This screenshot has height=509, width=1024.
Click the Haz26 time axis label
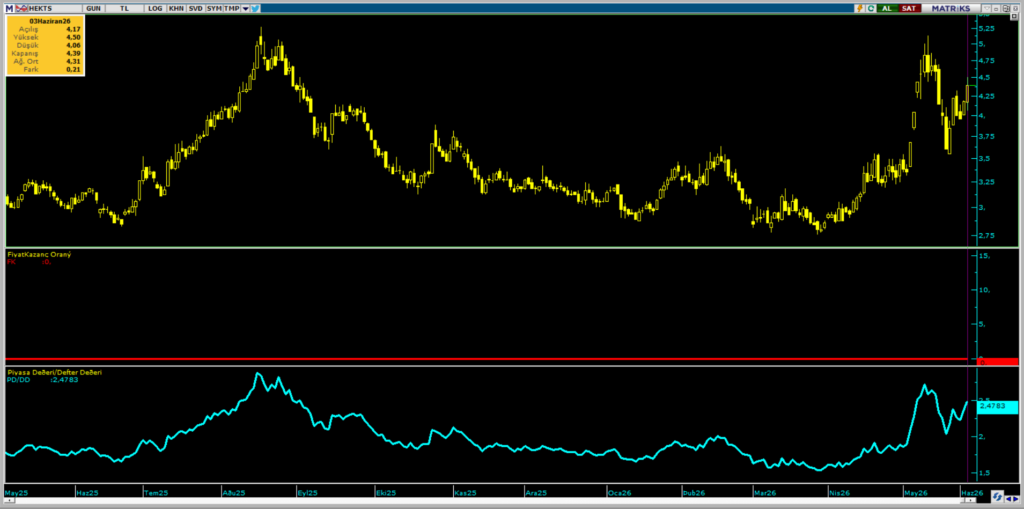point(972,492)
